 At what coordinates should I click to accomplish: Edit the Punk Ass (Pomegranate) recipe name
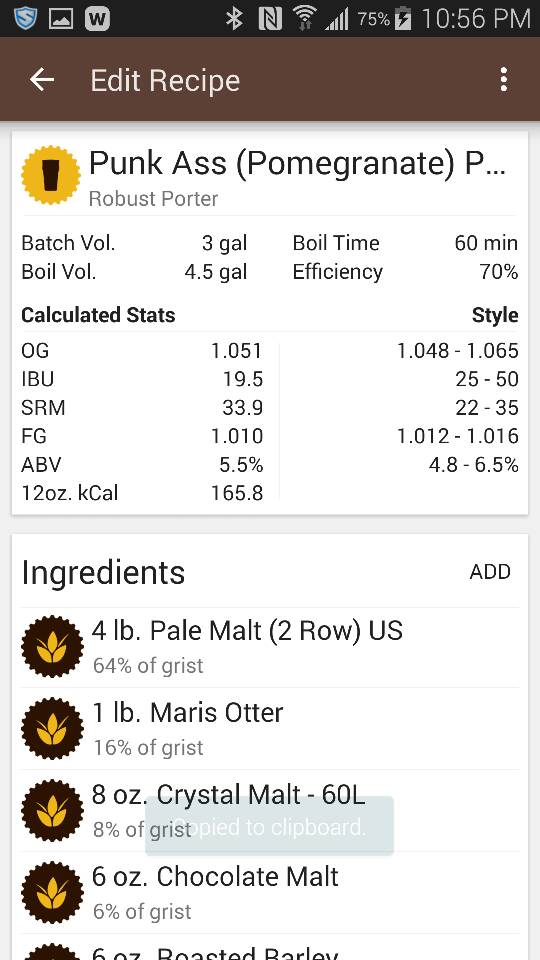298,163
